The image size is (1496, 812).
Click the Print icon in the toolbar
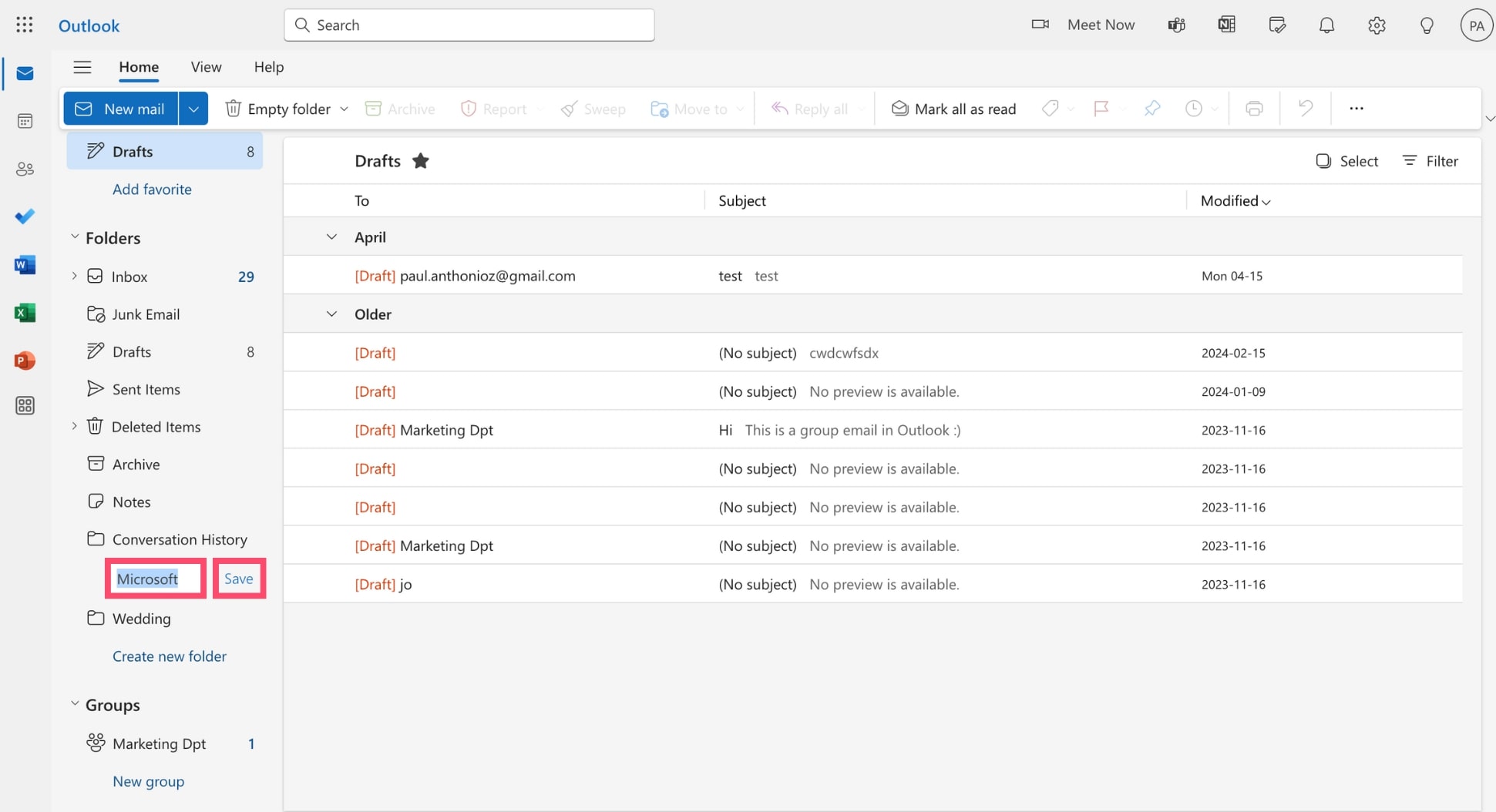[1254, 109]
